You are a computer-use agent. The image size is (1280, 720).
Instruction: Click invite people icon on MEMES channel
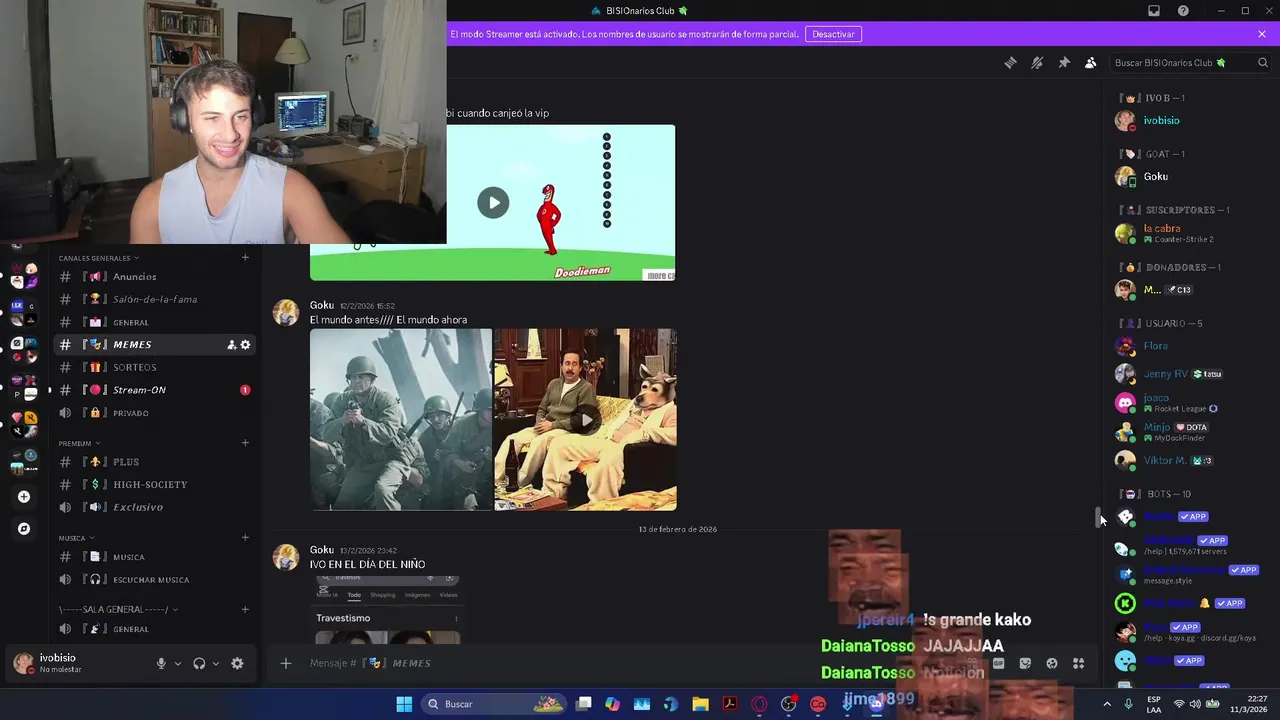coord(231,345)
